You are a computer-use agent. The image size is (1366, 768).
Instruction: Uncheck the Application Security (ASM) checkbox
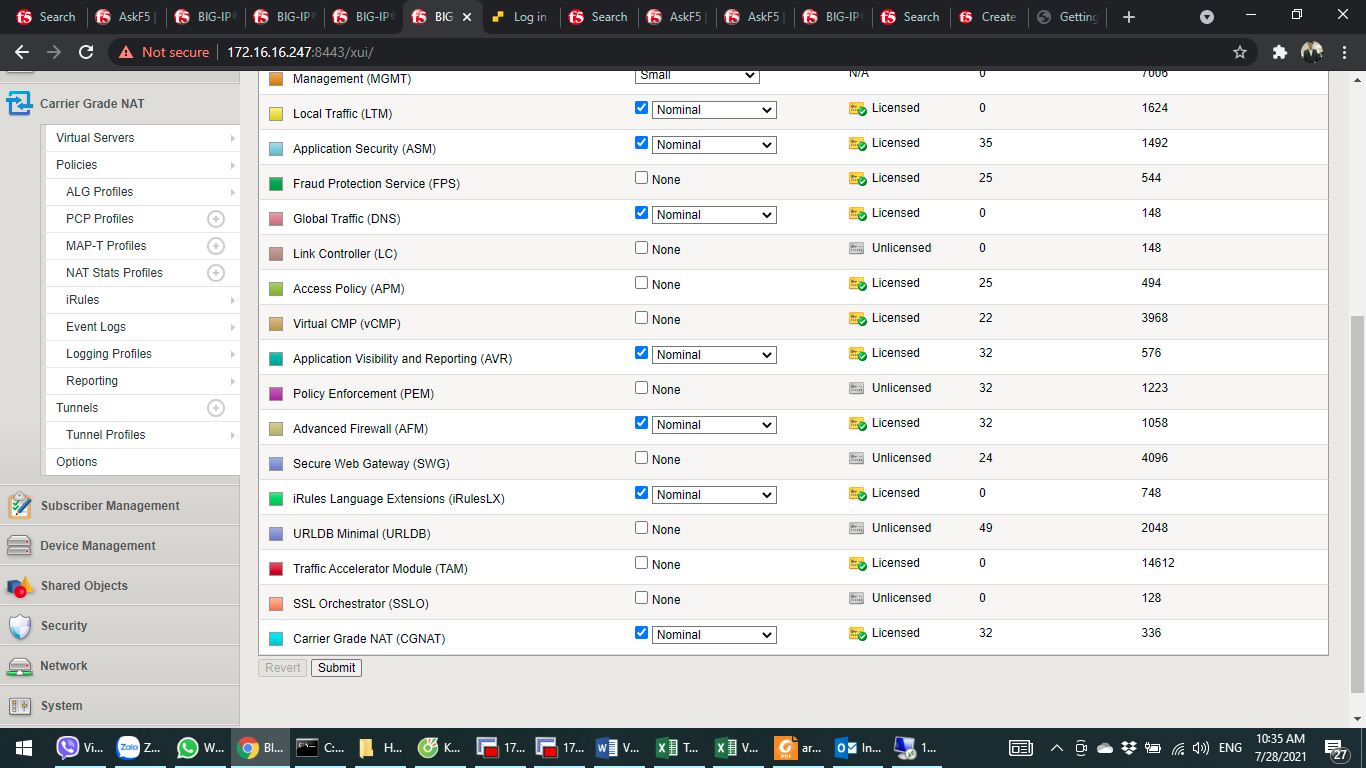642,143
